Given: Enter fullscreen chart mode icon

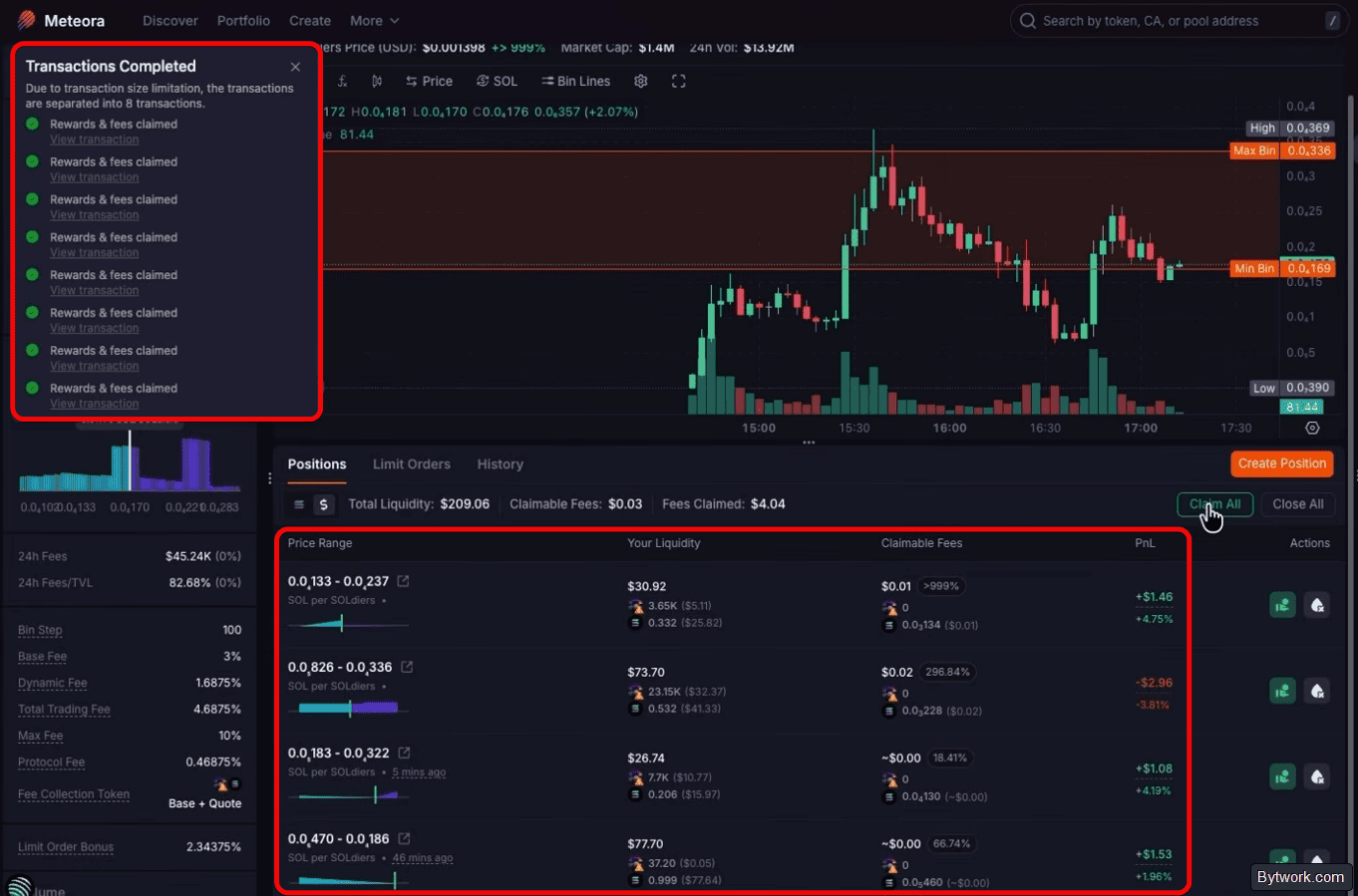Looking at the screenshot, I should pos(679,81).
